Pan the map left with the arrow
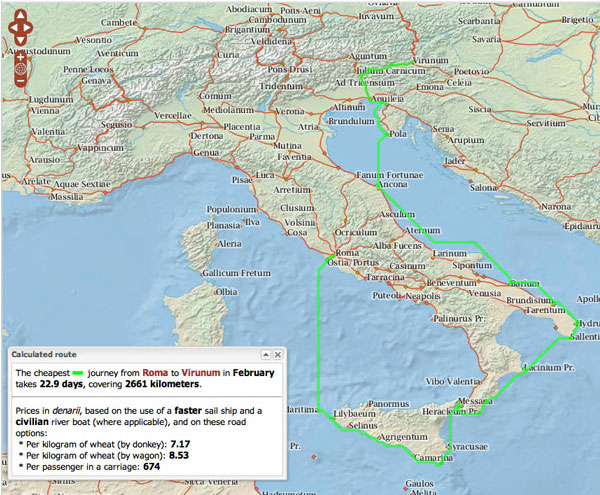Image resolution: width=600 pixels, height=495 pixels. click(x=13, y=28)
